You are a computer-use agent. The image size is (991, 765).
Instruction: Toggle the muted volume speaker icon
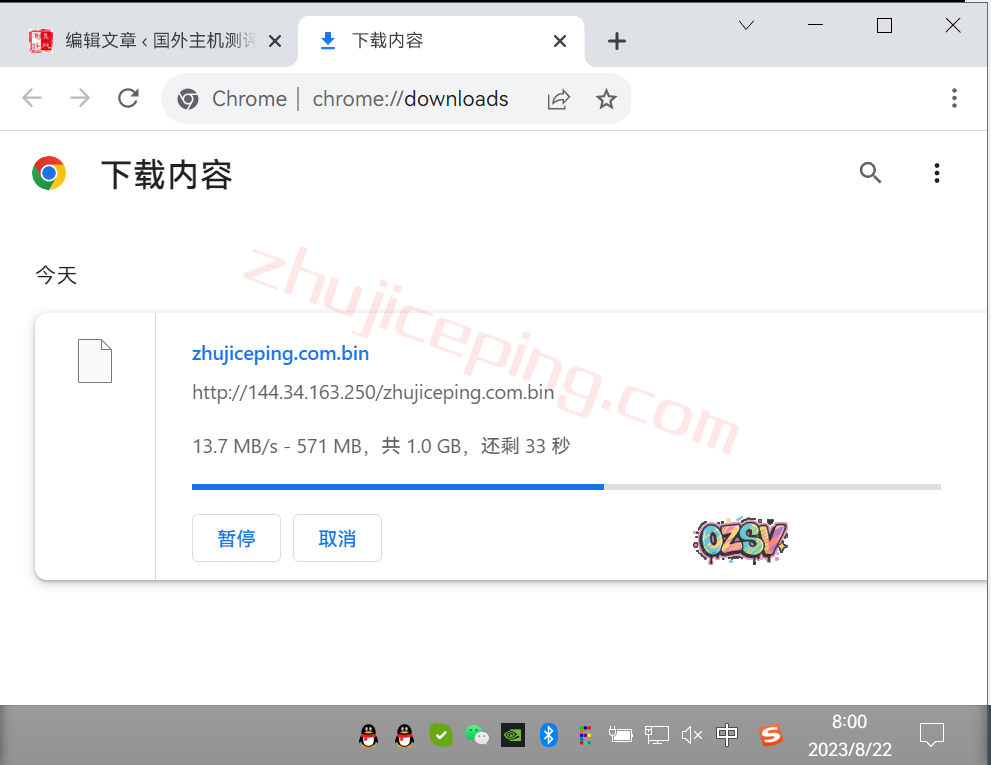(691, 736)
